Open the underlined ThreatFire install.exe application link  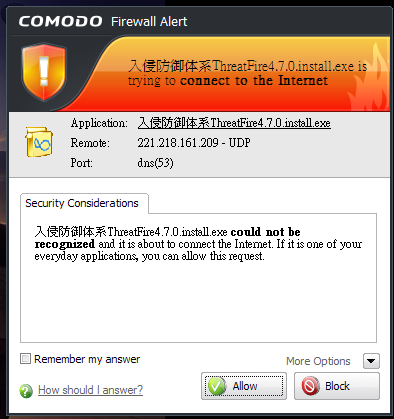point(234,123)
